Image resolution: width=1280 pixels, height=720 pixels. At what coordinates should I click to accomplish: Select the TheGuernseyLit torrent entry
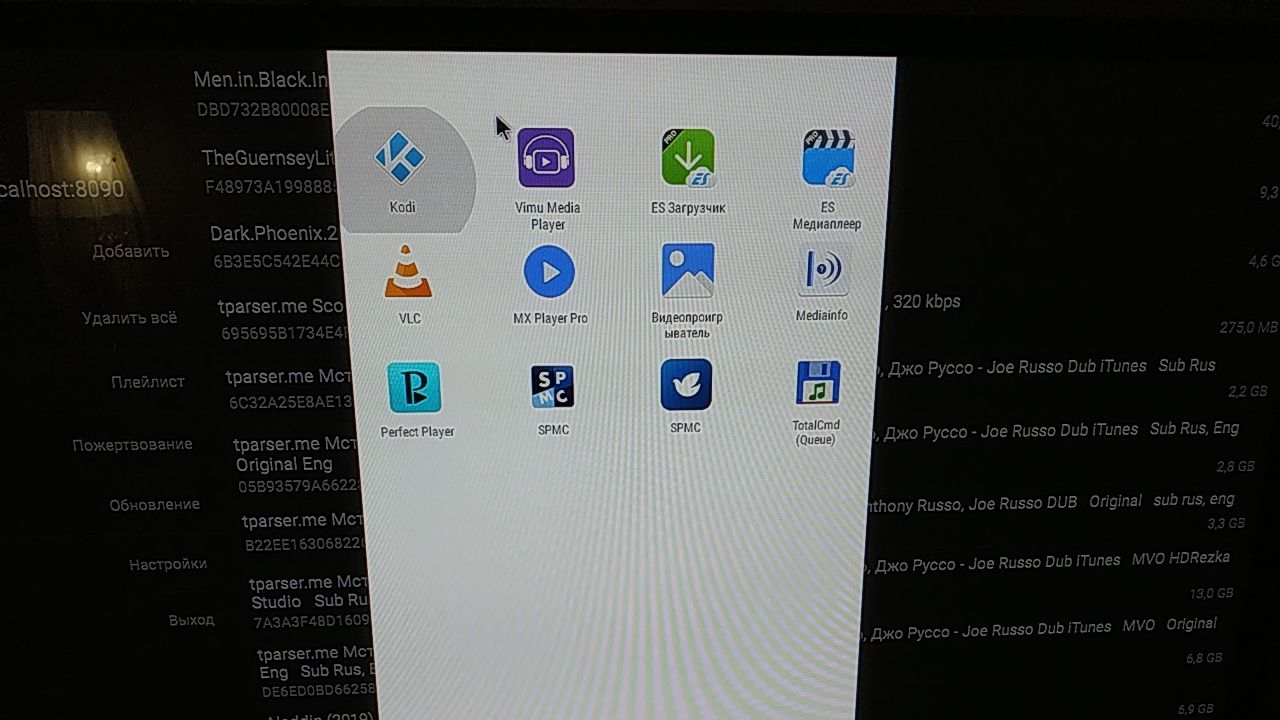click(269, 171)
